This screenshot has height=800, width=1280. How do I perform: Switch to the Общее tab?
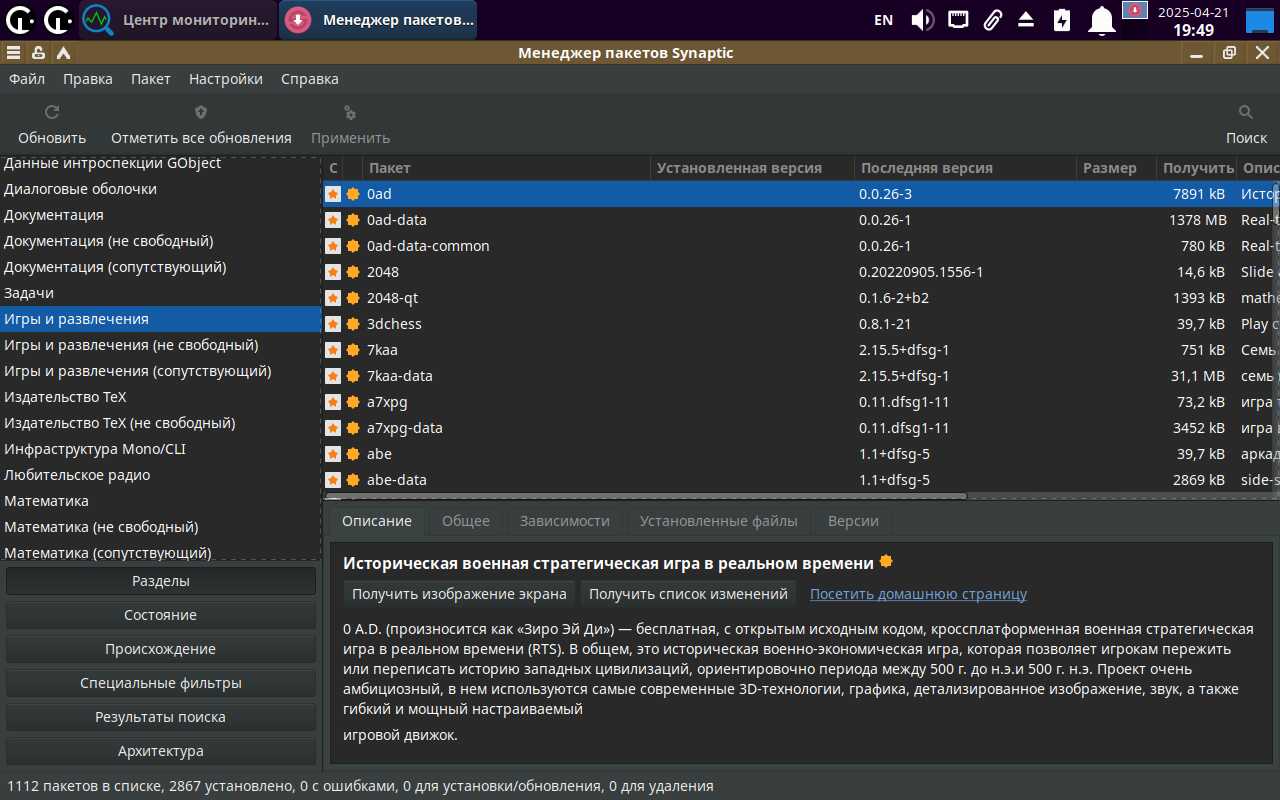tap(466, 521)
